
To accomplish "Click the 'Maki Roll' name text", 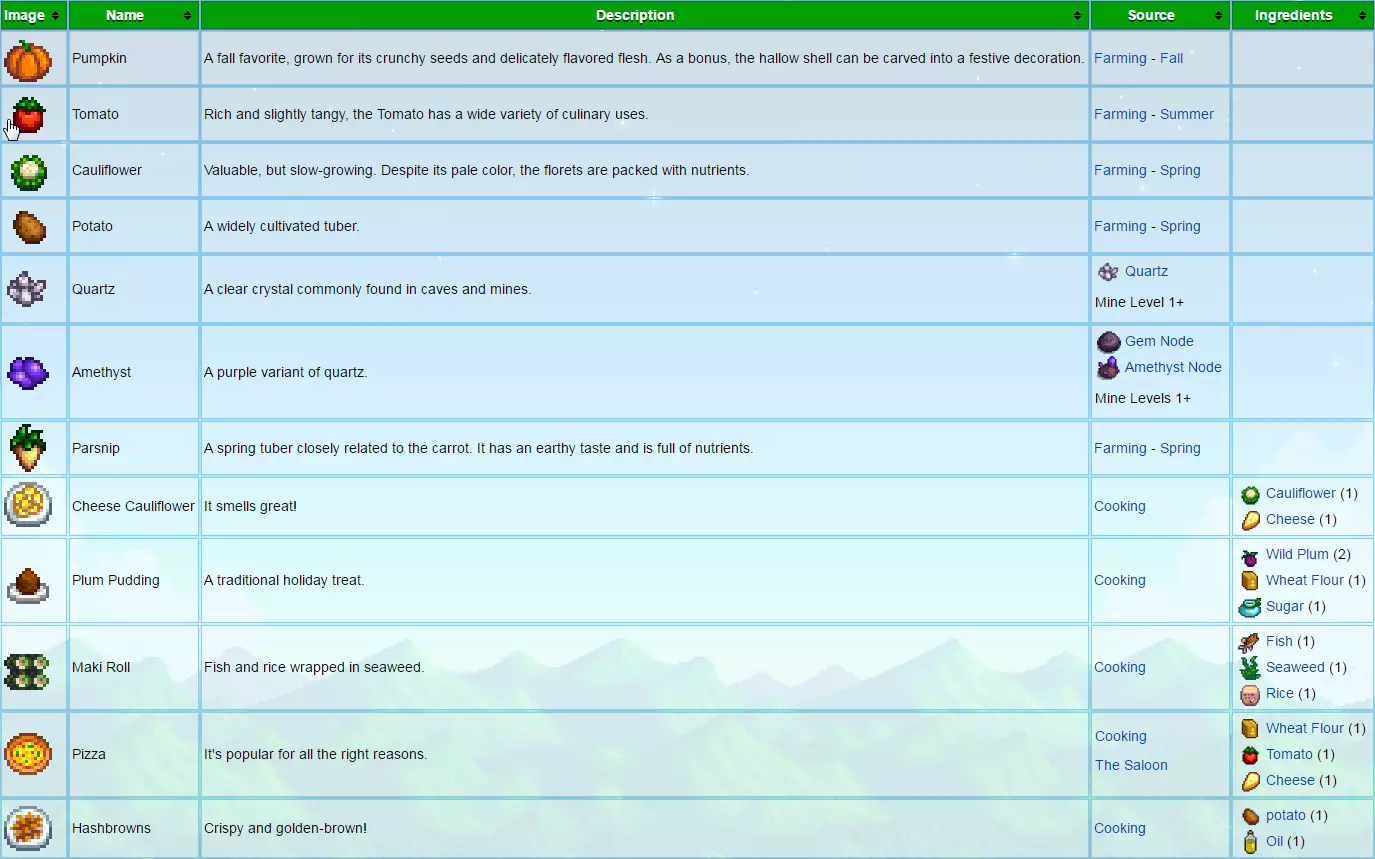I will 101,668.
